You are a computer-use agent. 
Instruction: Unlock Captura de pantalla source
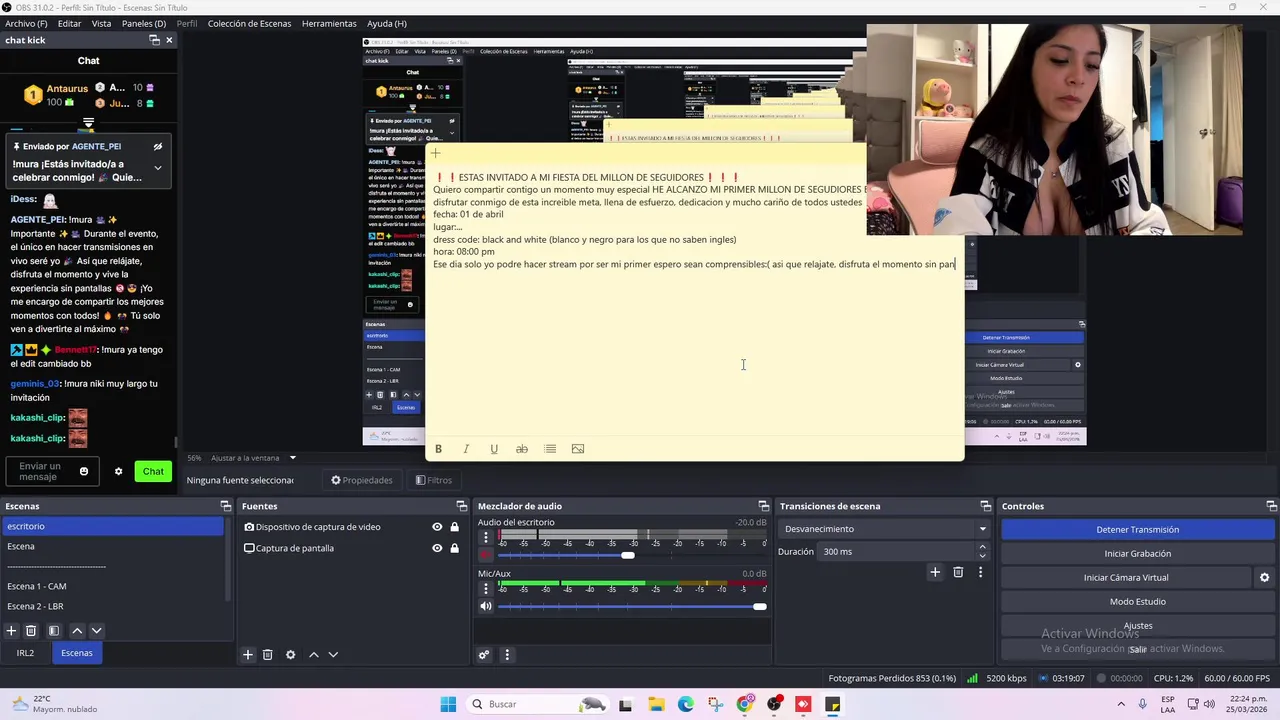[455, 548]
